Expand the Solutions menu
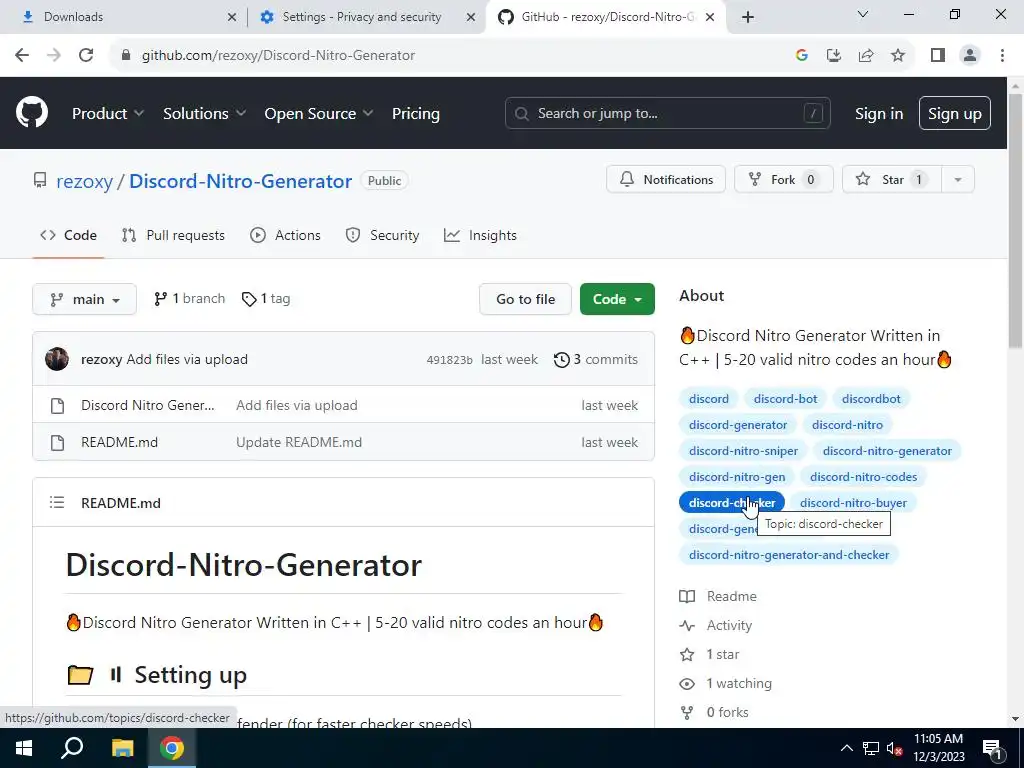This screenshot has width=1024, height=768. pos(204,114)
